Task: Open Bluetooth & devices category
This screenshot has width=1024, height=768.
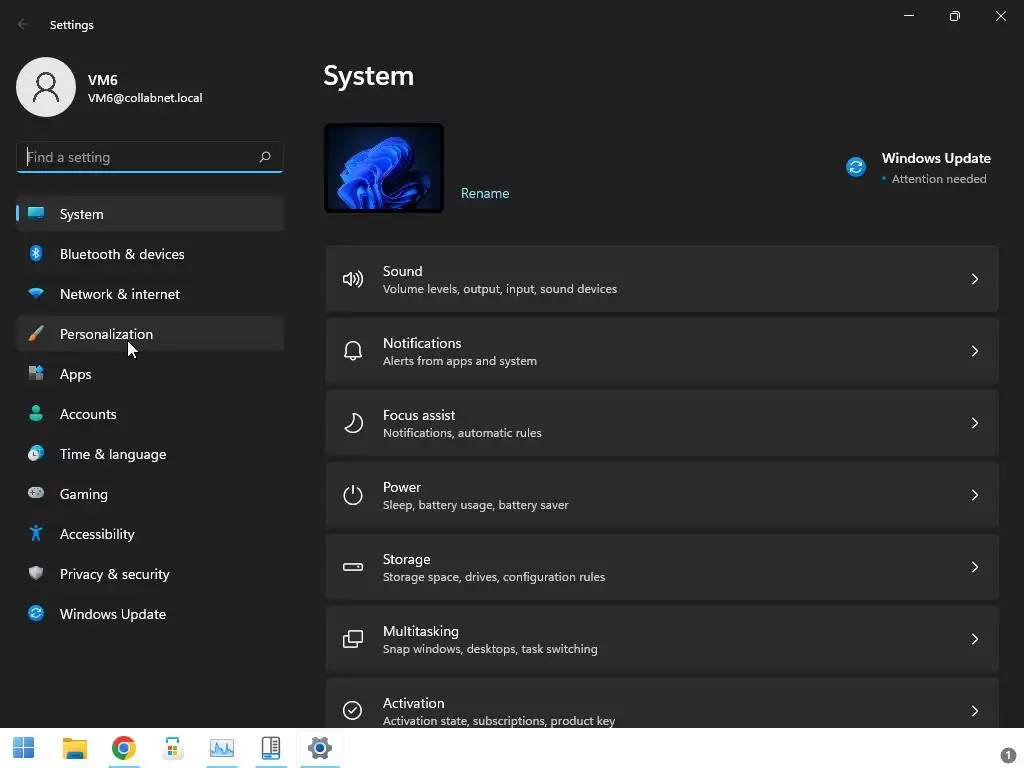Action: click(150, 253)
